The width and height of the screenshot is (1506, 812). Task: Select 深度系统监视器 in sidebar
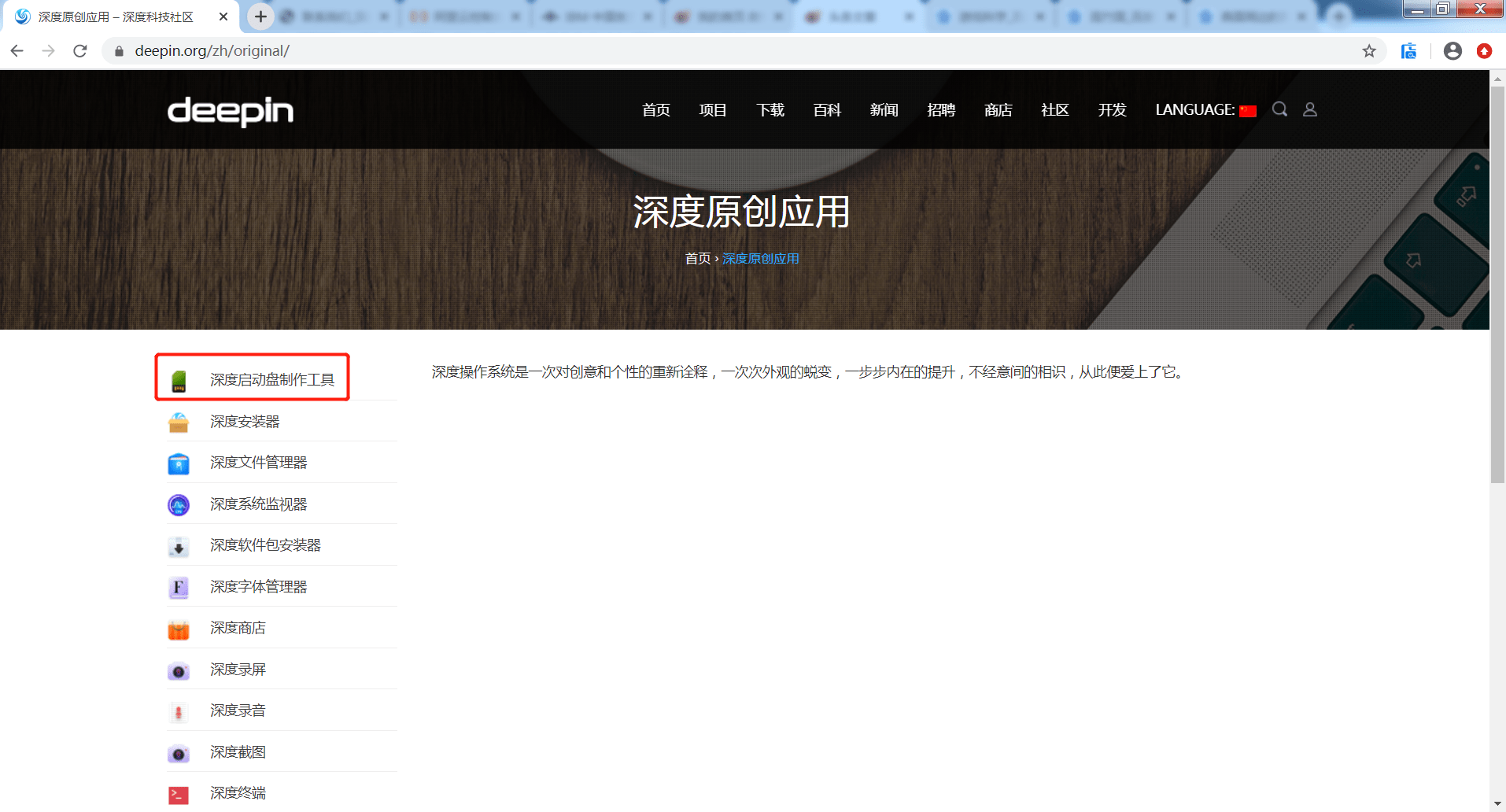coord(259,504)
